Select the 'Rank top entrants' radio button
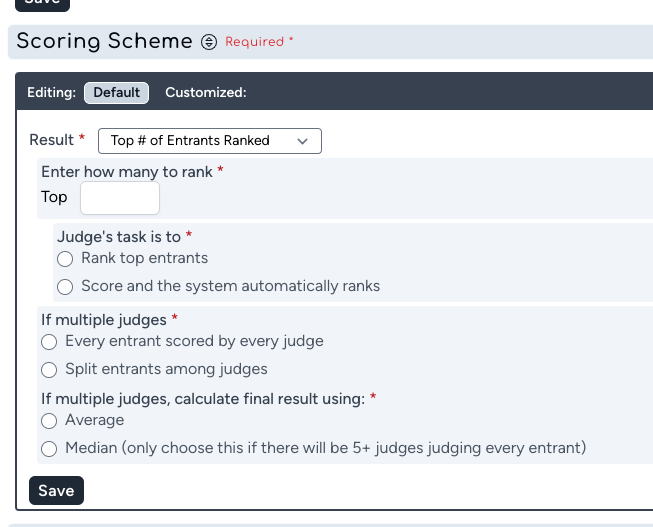This screenshot has width=653, height=527. pyautogui.click(x=65, y=259)
